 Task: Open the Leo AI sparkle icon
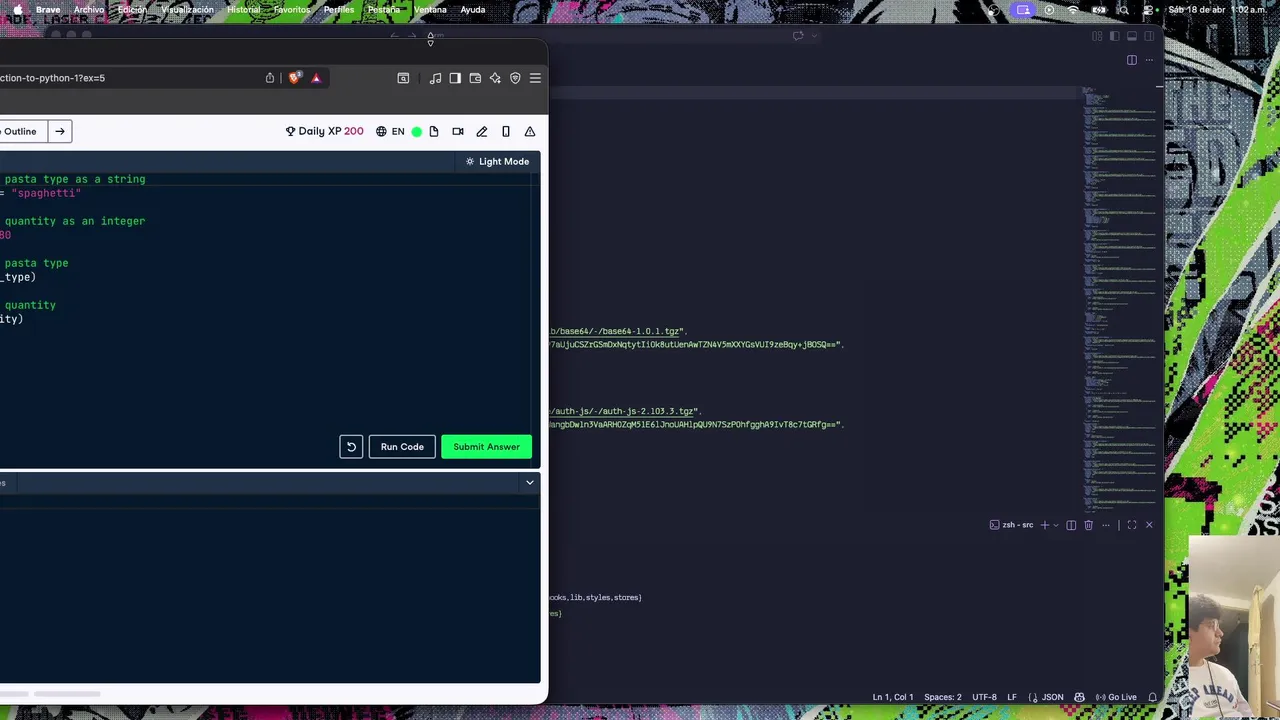pos(495,78)
